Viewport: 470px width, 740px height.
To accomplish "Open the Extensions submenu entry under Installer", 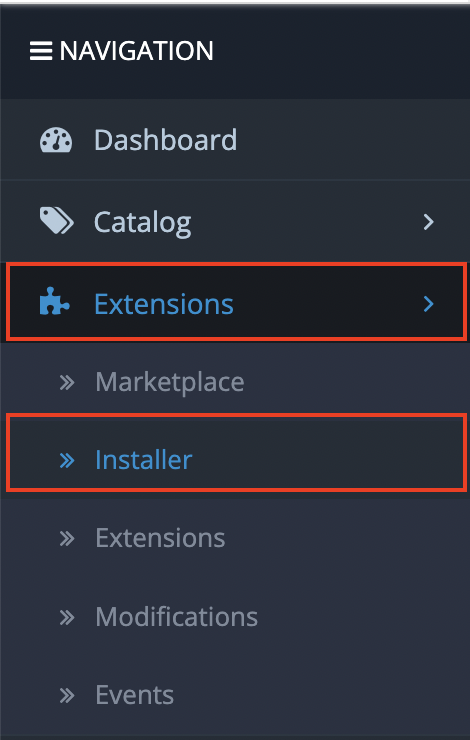I will point(160,538).
